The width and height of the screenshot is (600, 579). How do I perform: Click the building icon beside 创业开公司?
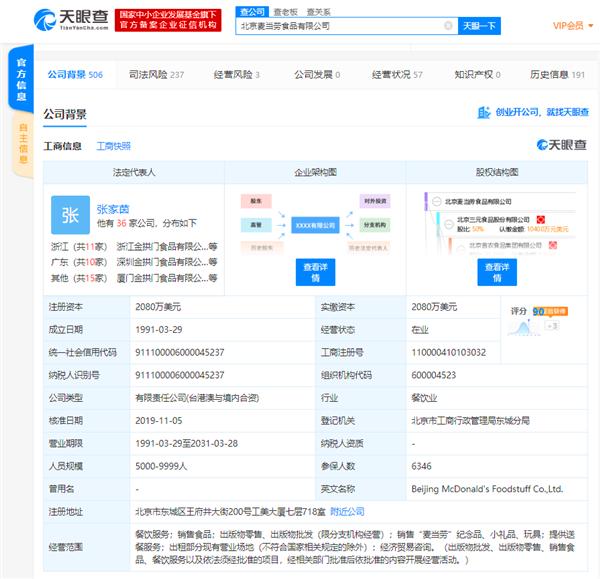[484, 113]
